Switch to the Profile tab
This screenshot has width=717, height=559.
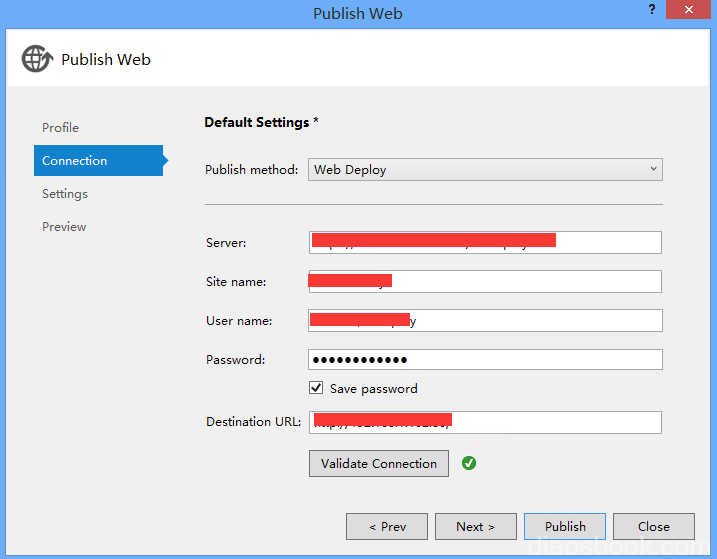click(60, 127)
